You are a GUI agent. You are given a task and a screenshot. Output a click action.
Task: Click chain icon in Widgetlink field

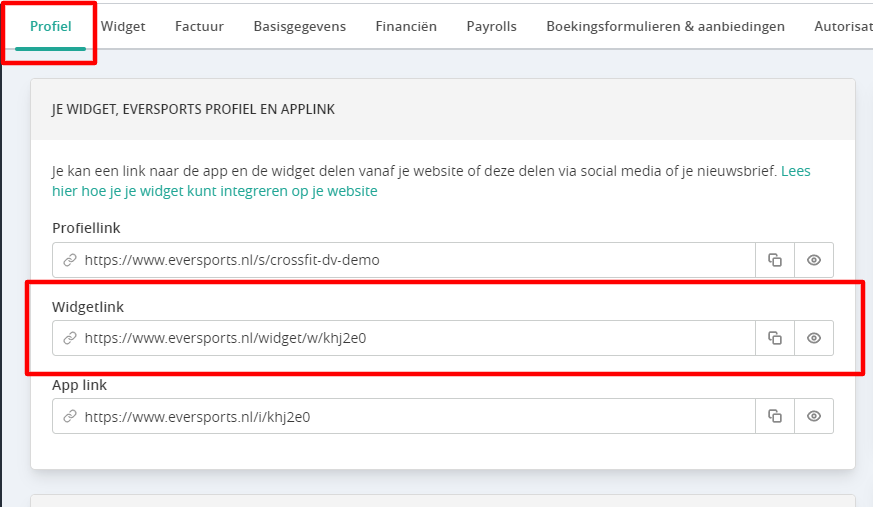tap(70, 338)
